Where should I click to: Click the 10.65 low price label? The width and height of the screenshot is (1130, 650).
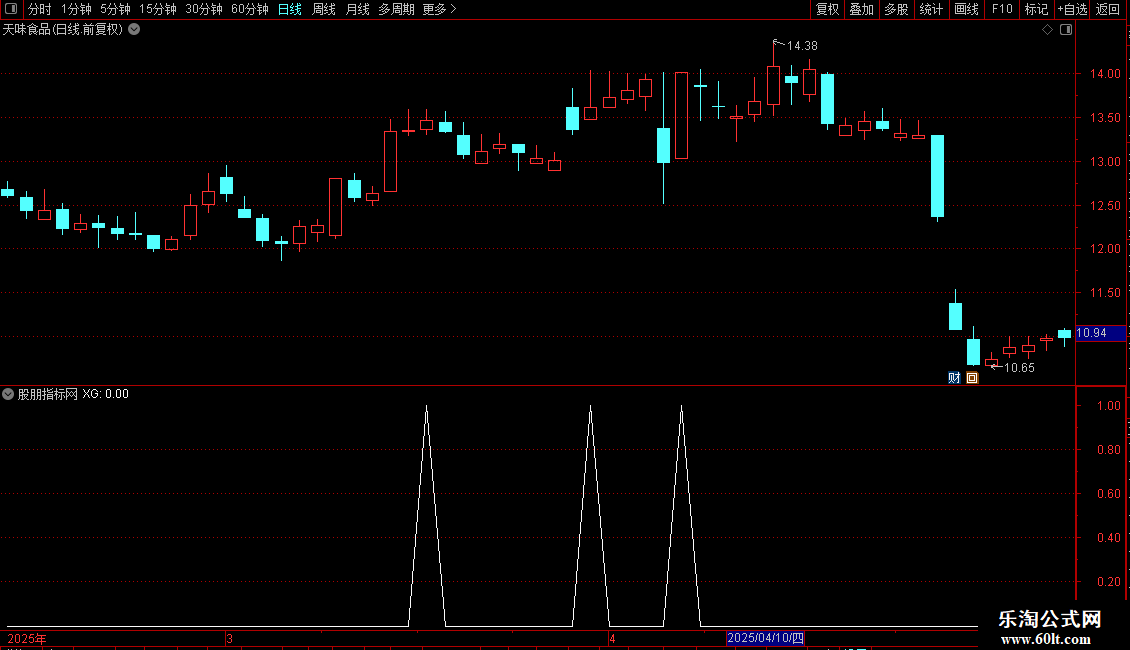click(1019, 368)
